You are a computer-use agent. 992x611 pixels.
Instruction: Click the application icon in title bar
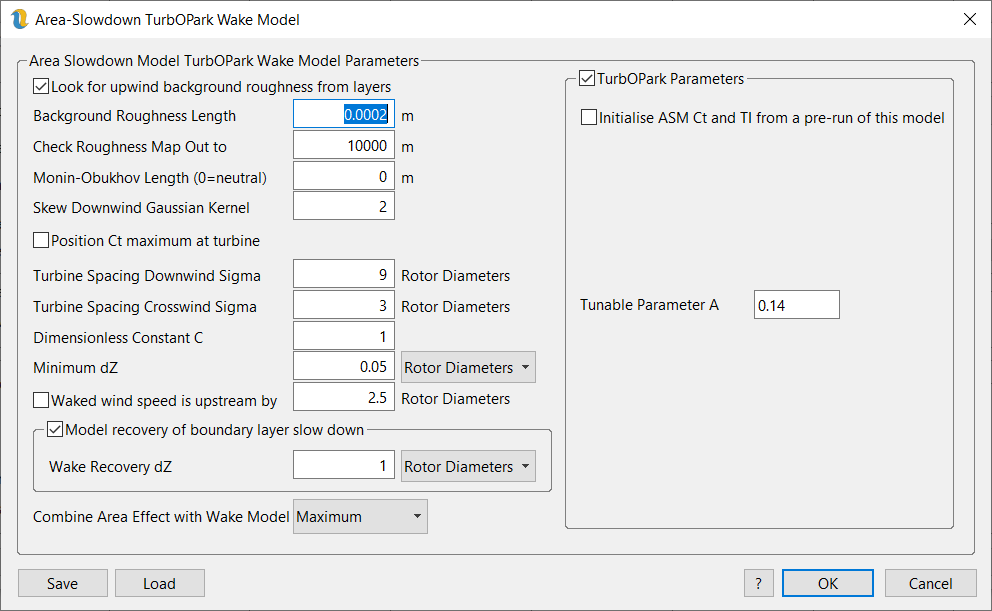tap(19, 20)
